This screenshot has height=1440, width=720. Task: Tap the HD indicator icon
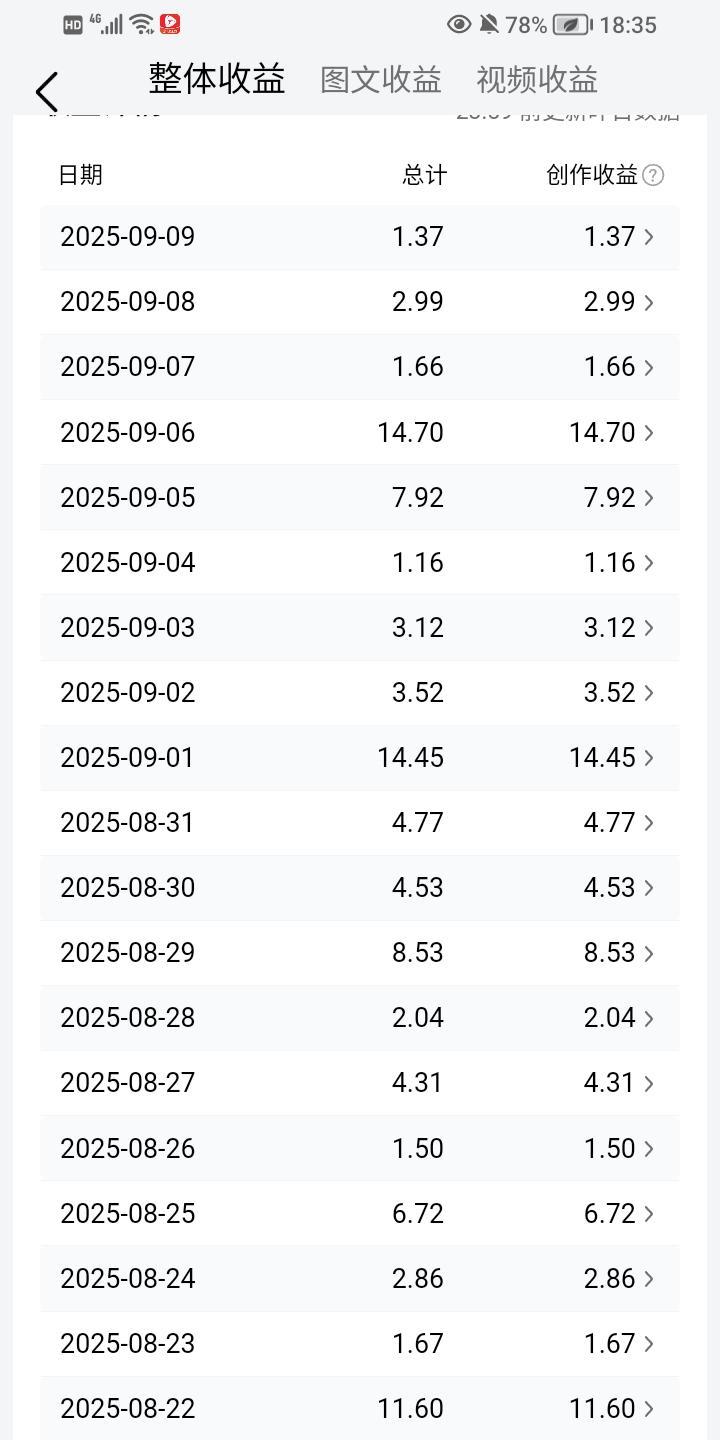73,24
